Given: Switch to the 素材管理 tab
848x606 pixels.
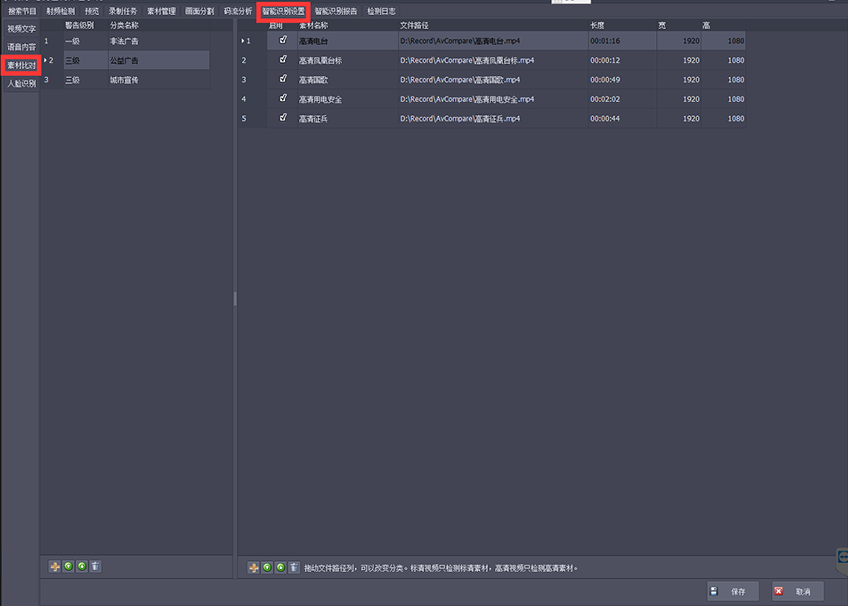Looking at the screenshot, I should pyautogui.click(x=161, y=11).
